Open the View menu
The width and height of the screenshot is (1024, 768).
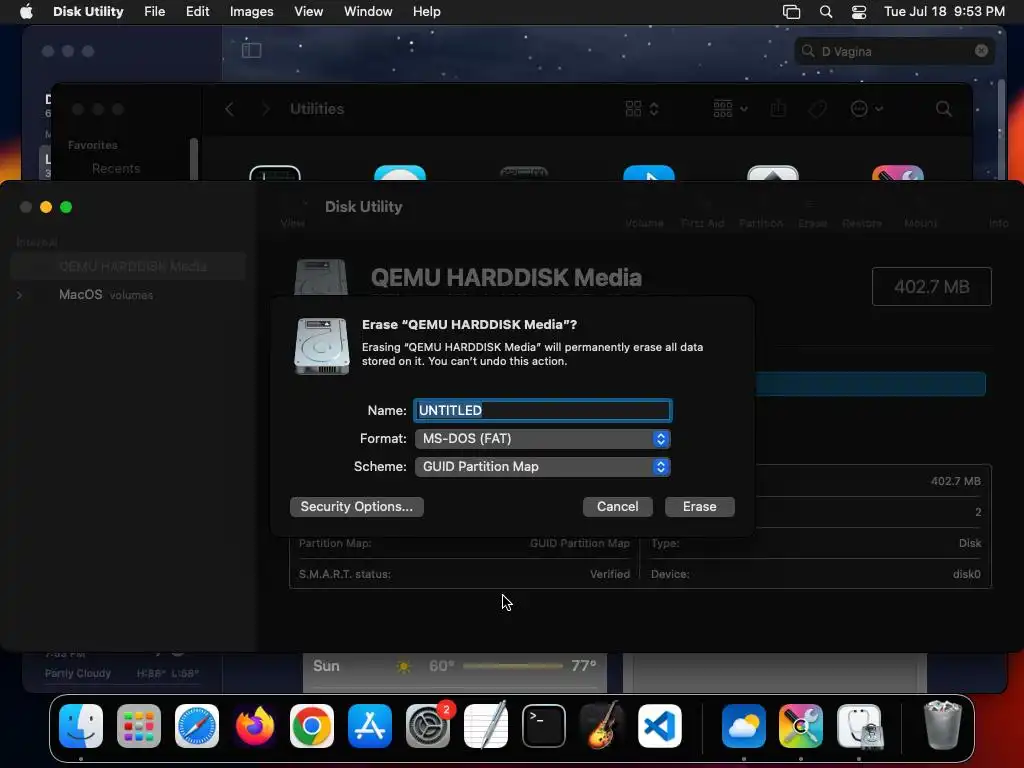(308, 12)
